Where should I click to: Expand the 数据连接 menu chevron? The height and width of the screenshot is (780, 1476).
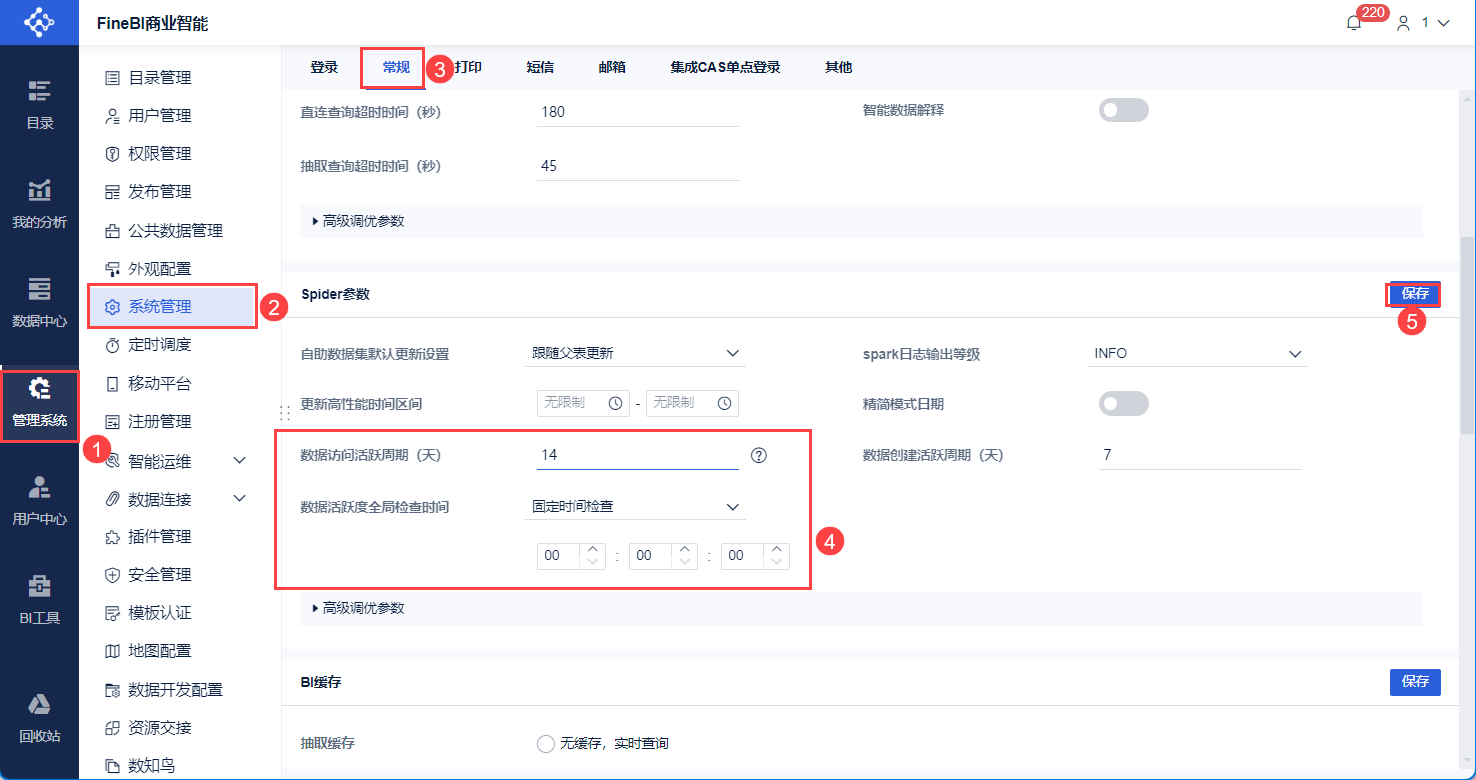pos(239,499)
